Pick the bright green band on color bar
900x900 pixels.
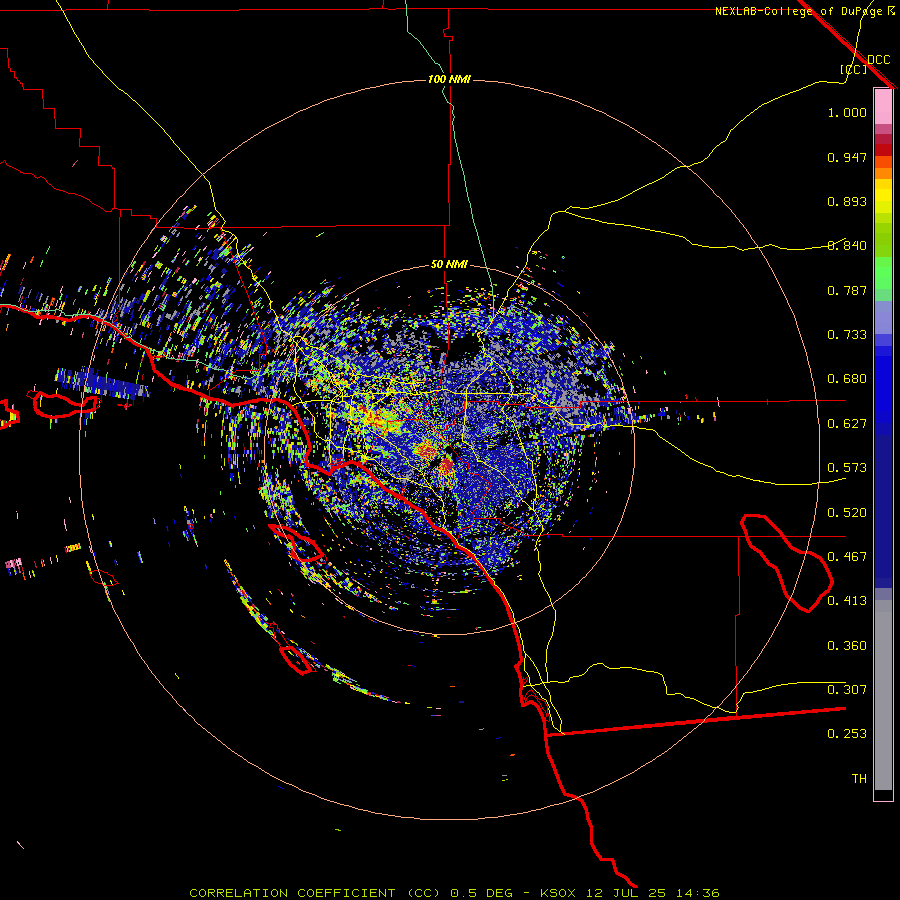pyautogui.click(x=883, y=273)
